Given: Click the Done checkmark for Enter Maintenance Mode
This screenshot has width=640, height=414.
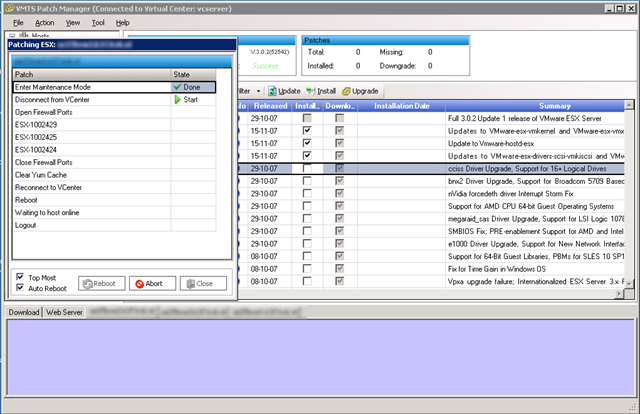Looking at the screenshot, I should coord(178,87).
